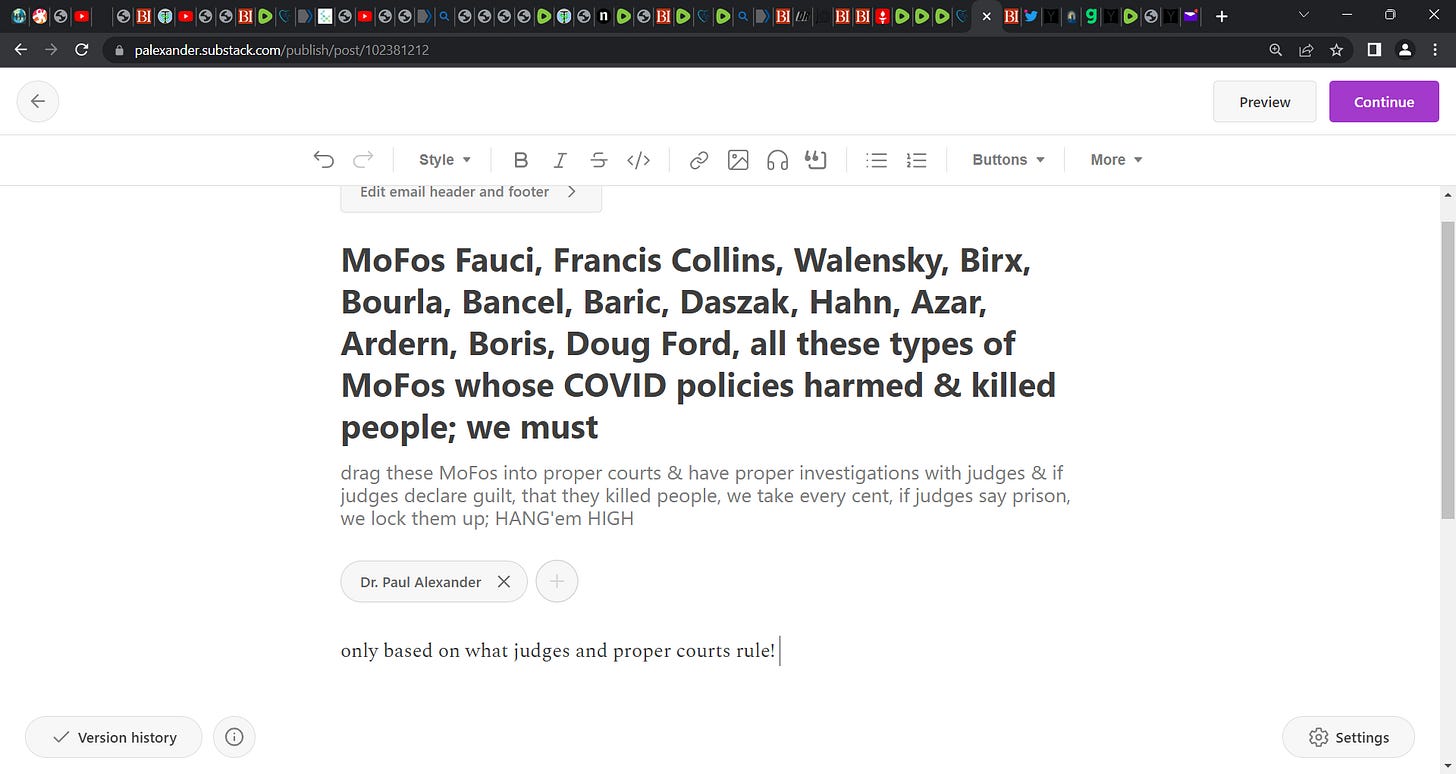Open the Chrome zoom control

pyautogui.click(x=1275, y=49)
